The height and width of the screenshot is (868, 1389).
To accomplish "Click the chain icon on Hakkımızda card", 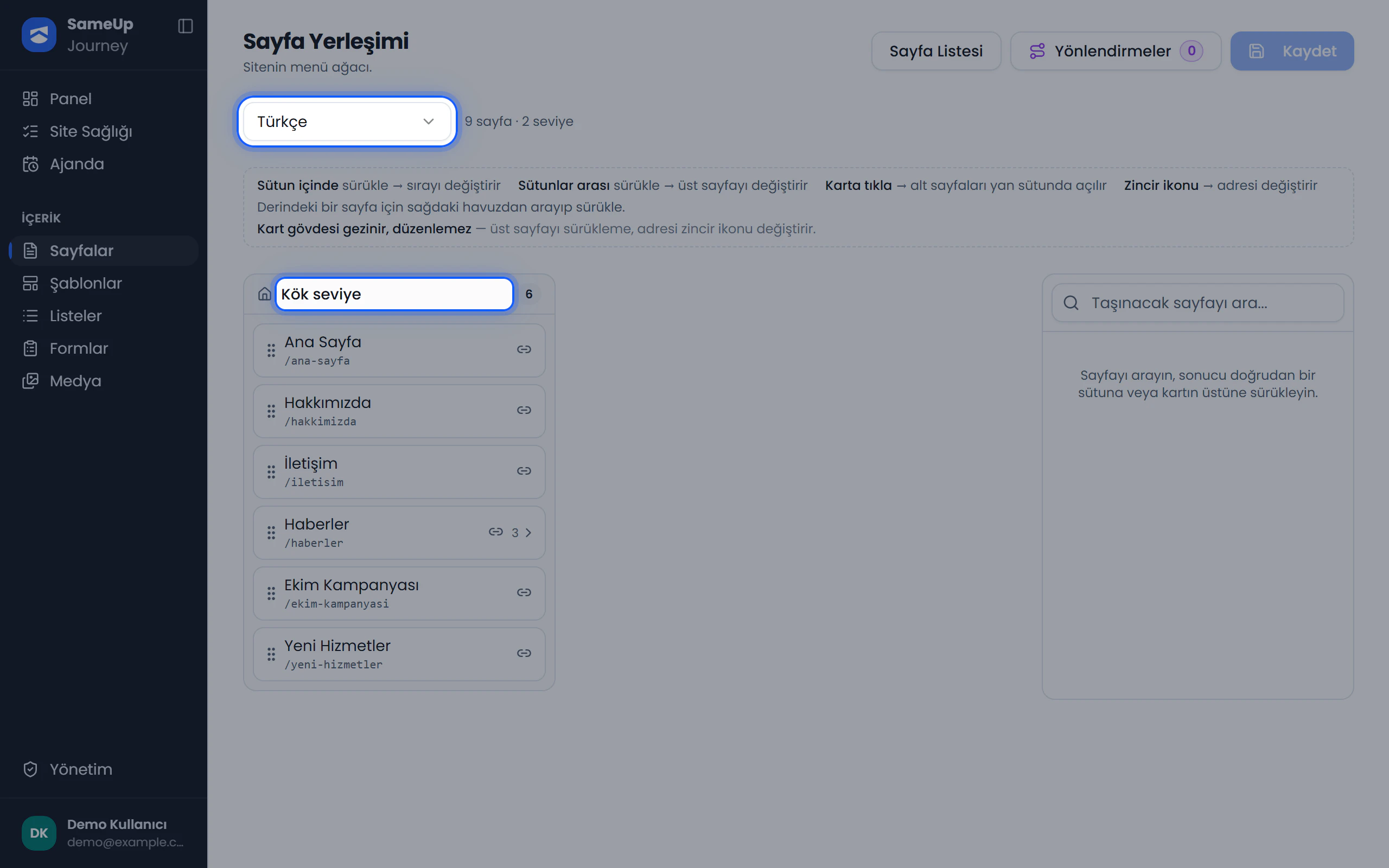I will tap(524, 411).
